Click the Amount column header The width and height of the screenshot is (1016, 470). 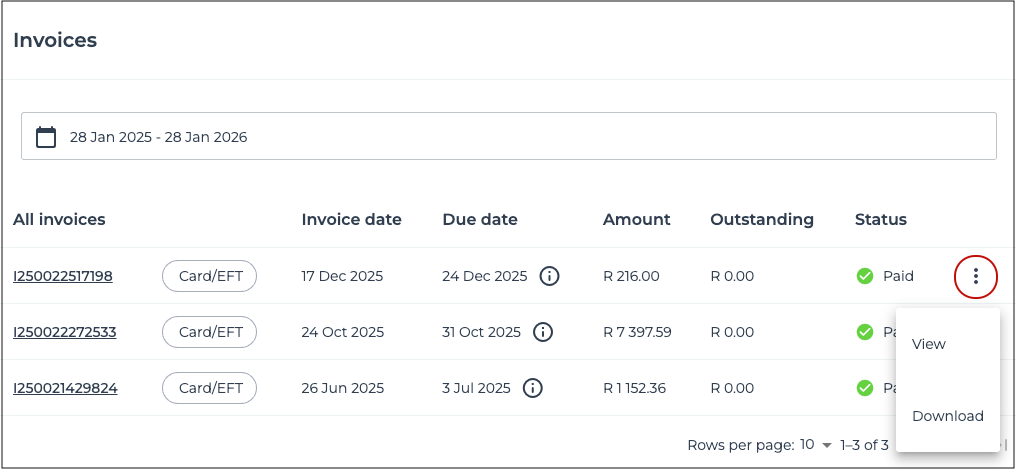[x=636, y=219]
